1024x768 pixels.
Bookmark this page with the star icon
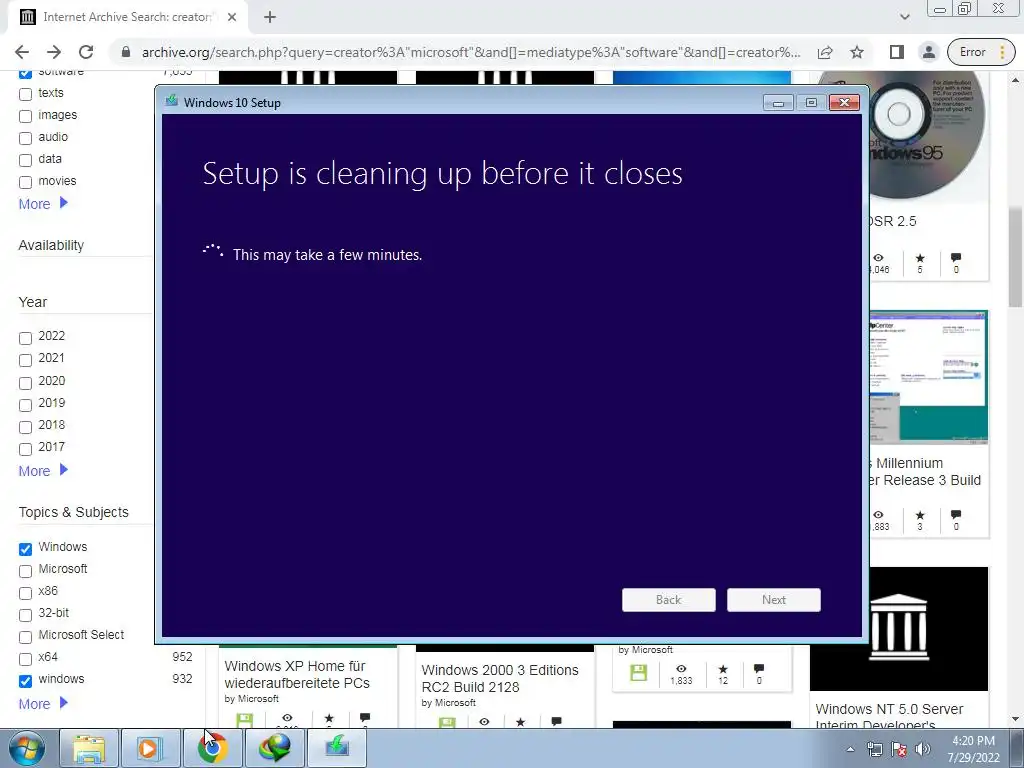[857, 52]
